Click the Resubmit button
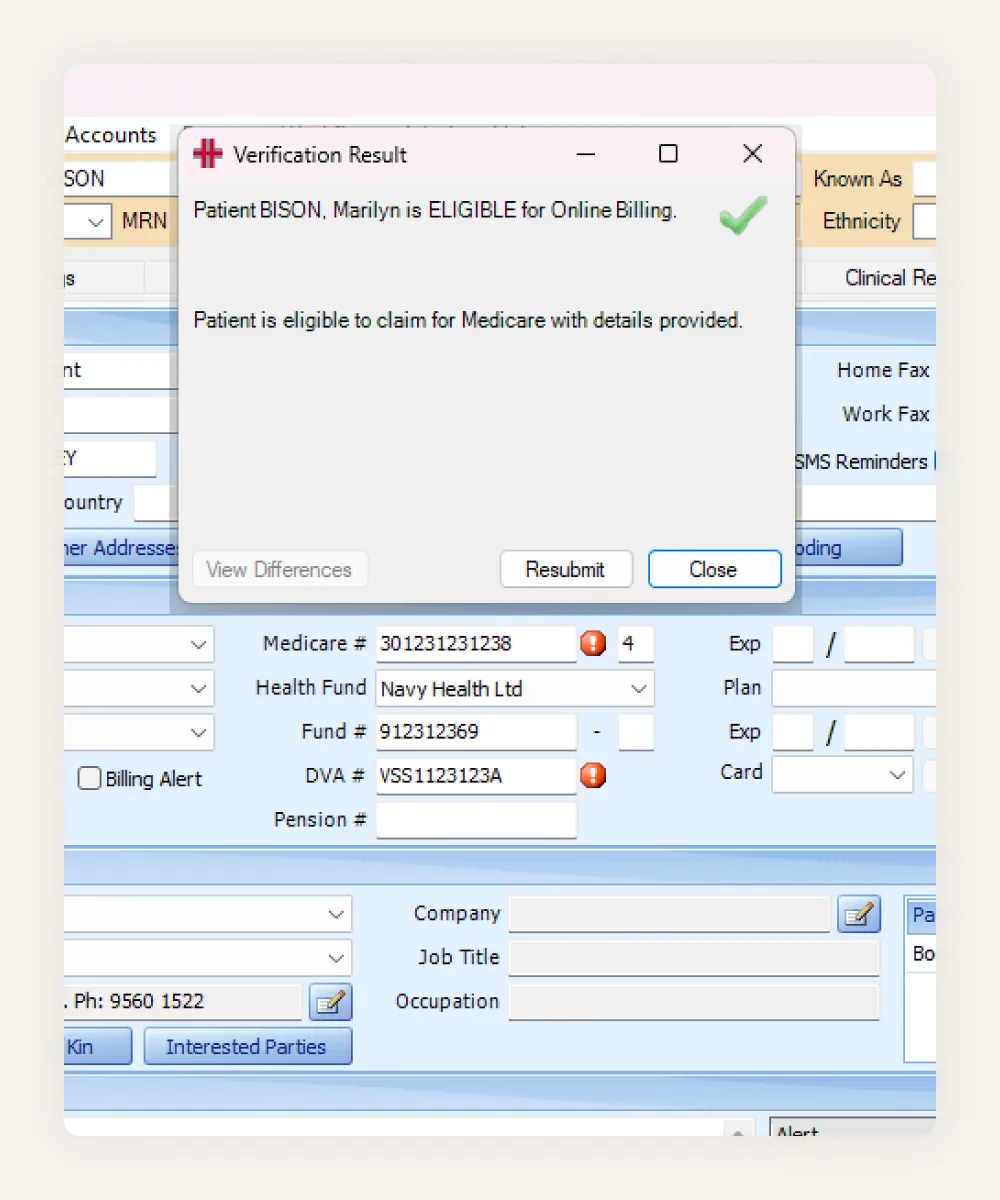The image size is (1000, 1200). 566,569
